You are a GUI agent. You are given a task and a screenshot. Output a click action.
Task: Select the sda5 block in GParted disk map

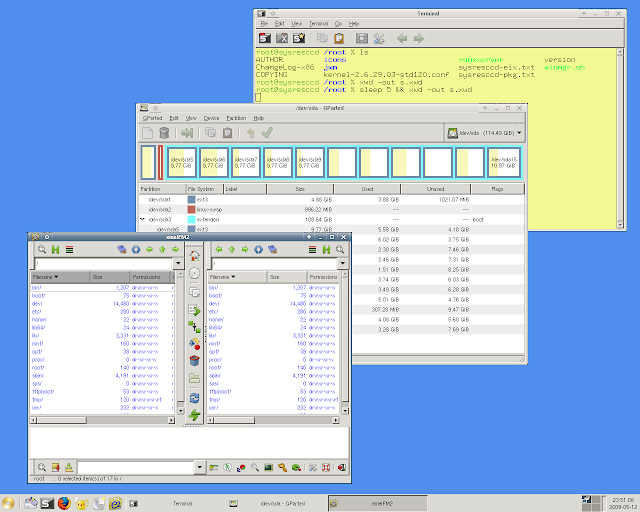tap(182, 163)
